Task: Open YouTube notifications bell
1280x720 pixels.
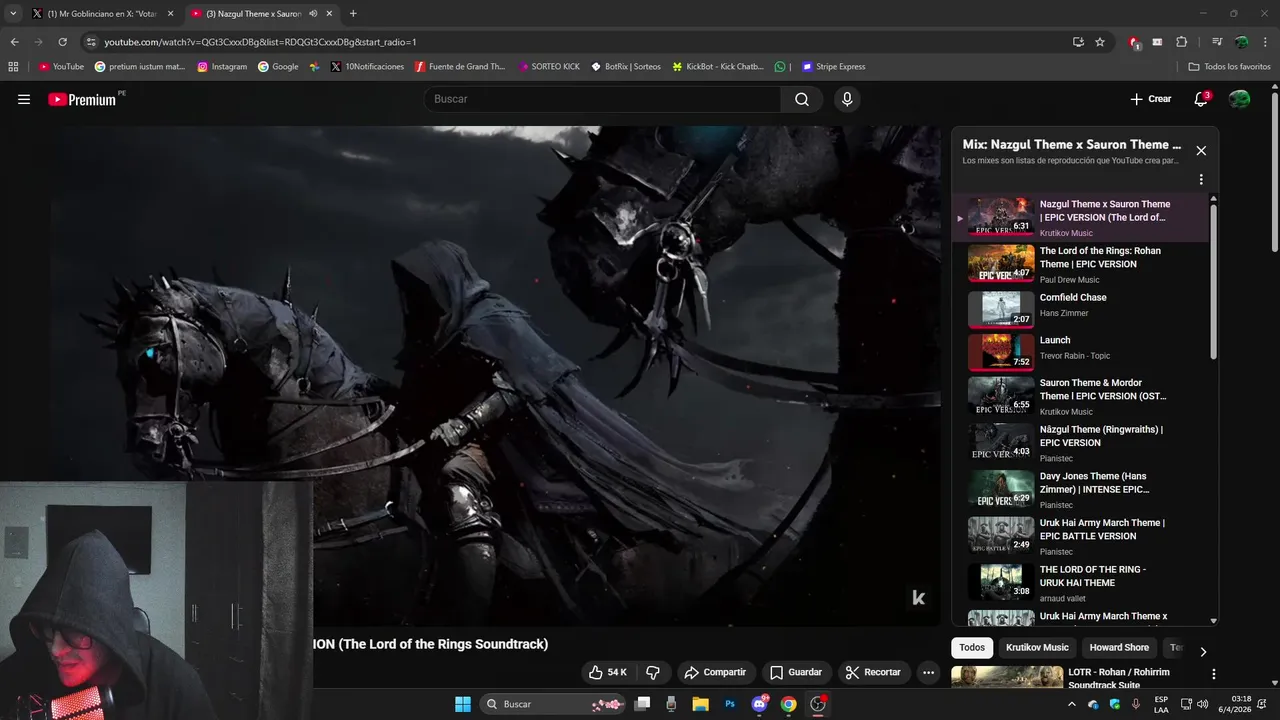Action: 1201,99
